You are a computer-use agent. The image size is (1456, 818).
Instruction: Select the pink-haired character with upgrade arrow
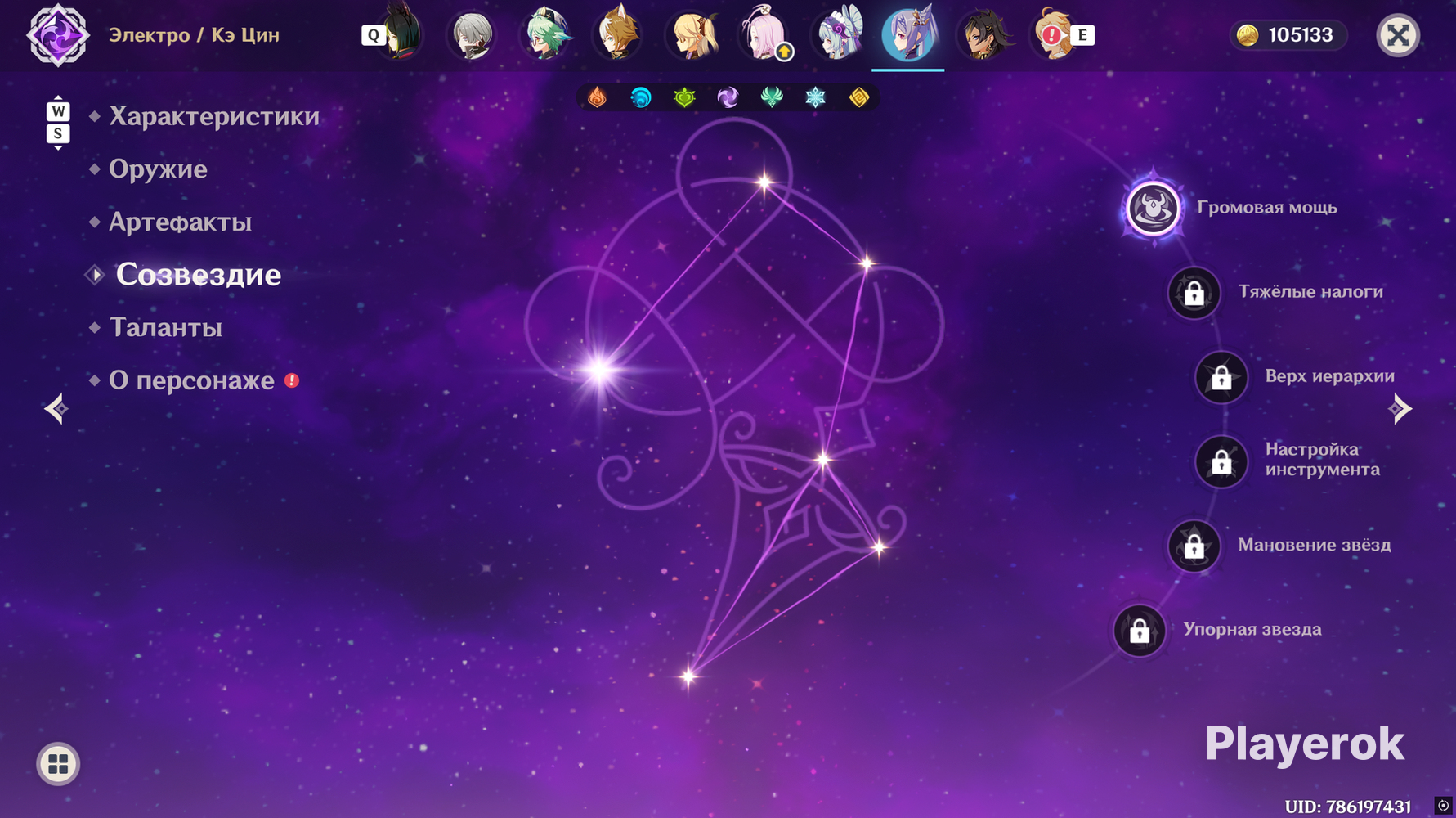(x=764, y=34)
